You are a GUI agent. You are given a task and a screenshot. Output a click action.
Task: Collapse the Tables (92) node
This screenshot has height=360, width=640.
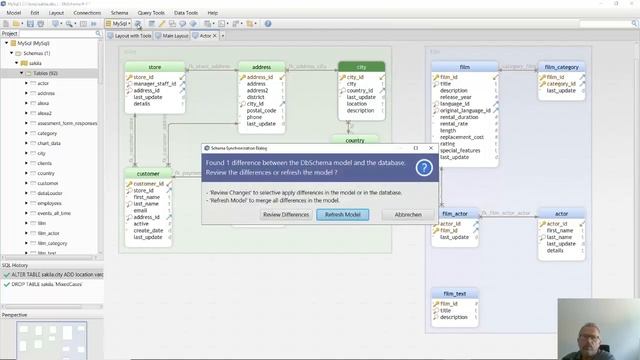pyautogui.click(x=22, y=73)
